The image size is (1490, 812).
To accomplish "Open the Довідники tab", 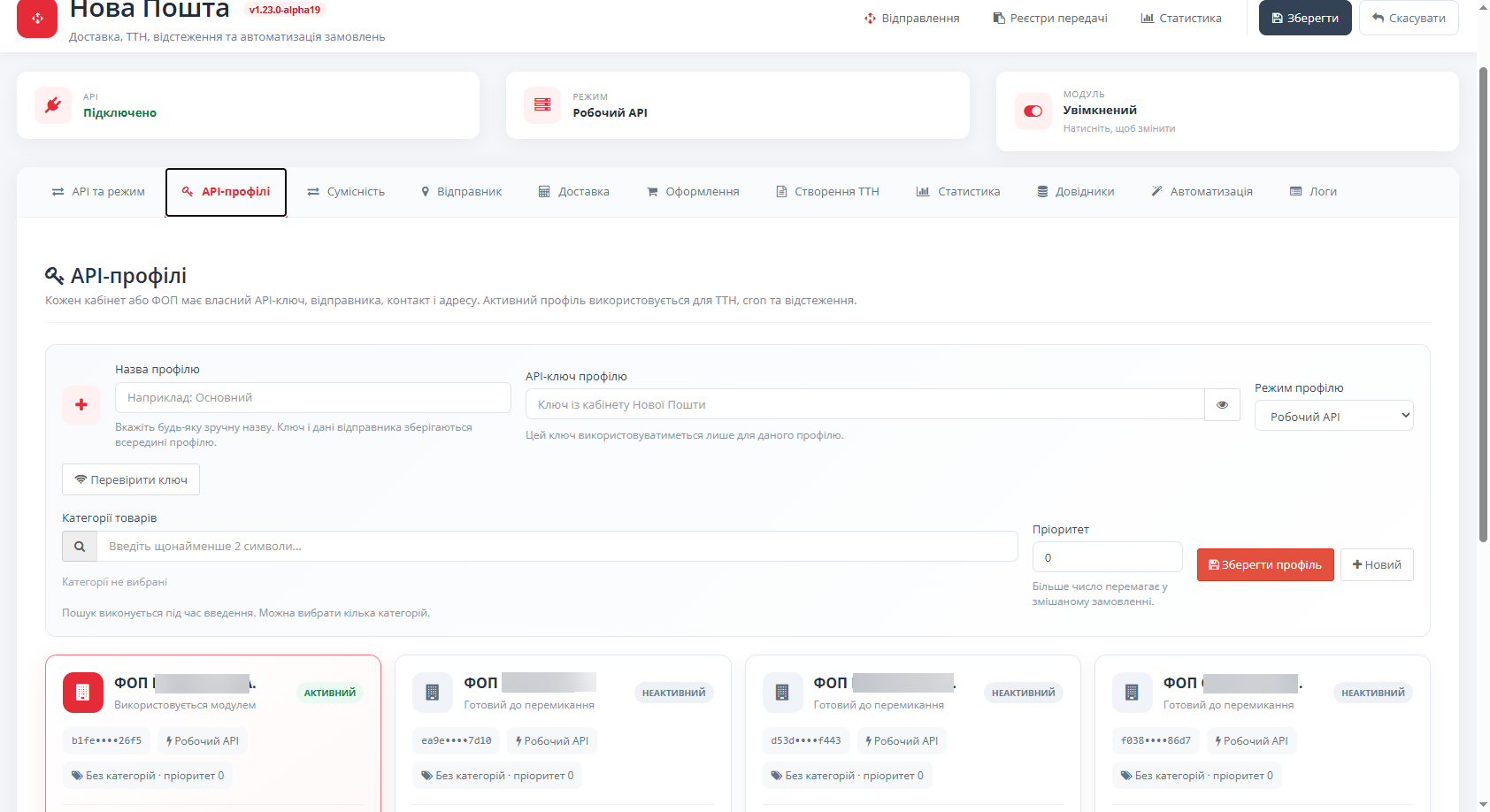I will 1075,192.
